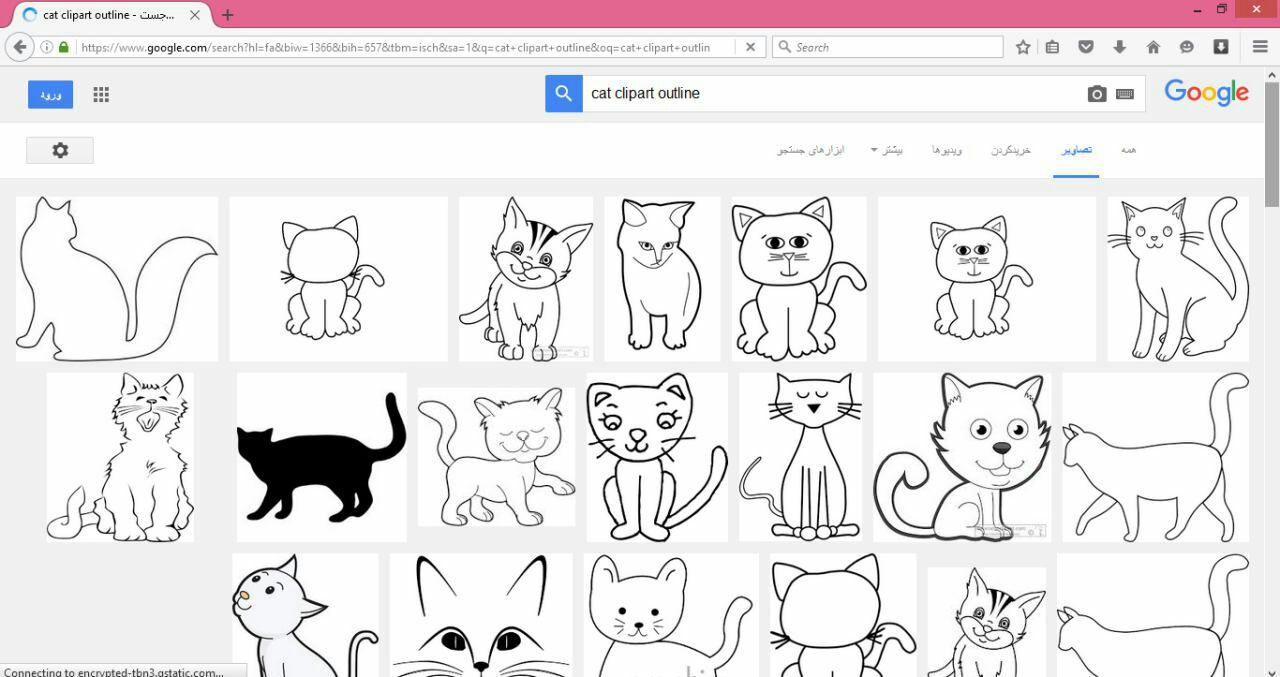
Task: Open the Pocket icon in the toolbar
Action: click(x=1086, y=47)
